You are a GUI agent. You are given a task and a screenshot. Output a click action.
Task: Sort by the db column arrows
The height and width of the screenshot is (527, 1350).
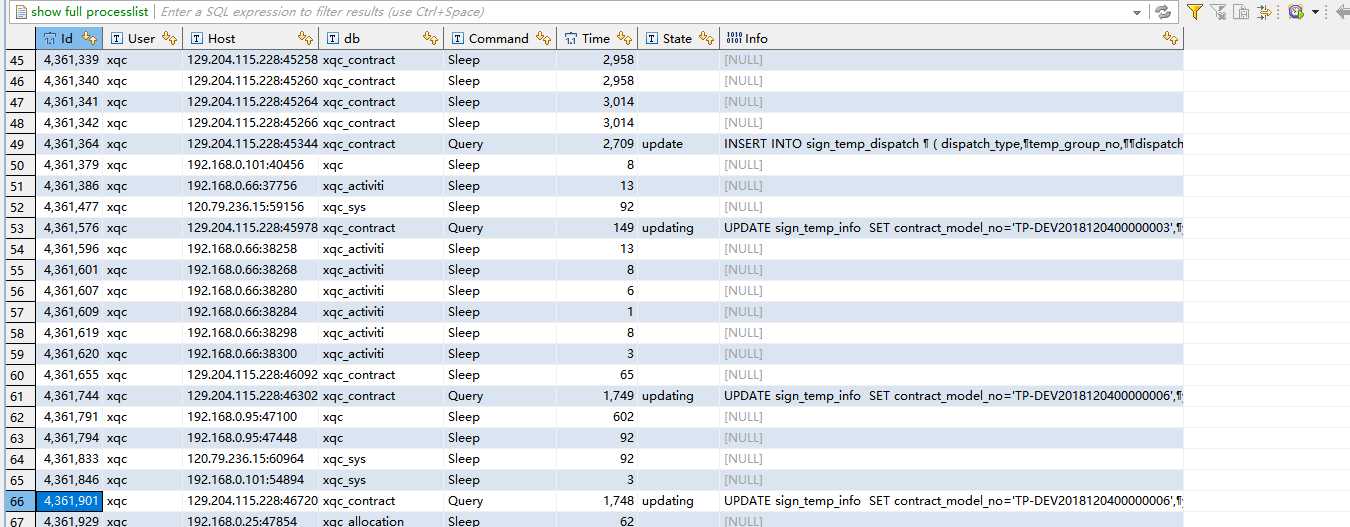point(430,38)
